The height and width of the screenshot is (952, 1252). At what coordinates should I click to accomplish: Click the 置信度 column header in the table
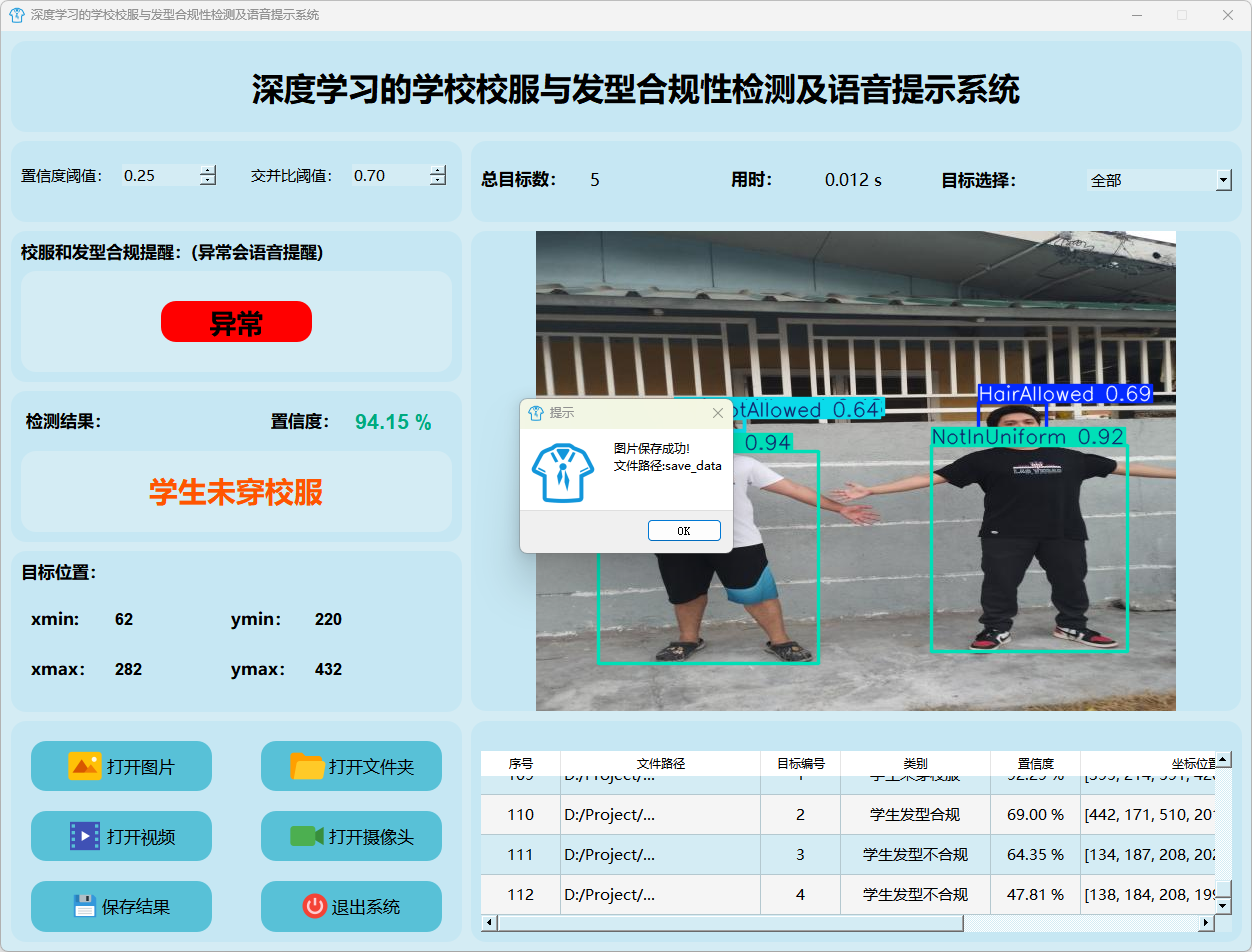click(1035, 763)
